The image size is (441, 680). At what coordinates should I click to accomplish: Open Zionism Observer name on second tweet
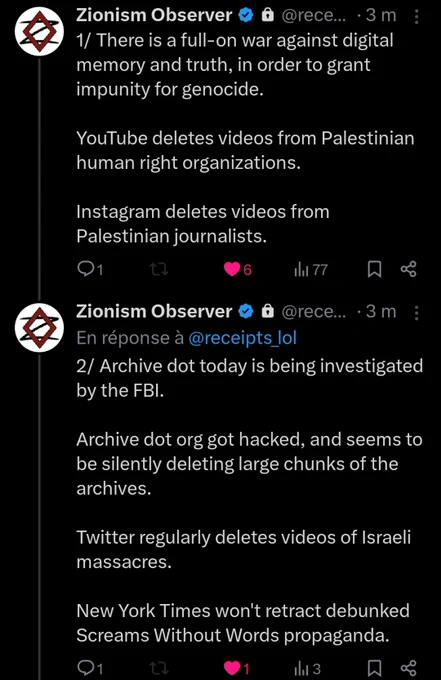(x=154, y=311)
